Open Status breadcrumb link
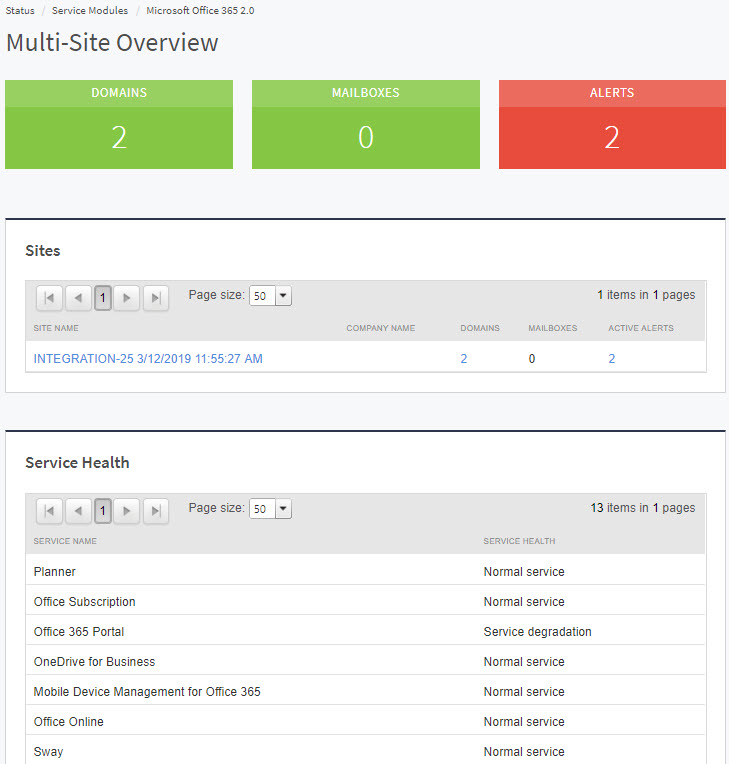The height and width of the screenshot is (764, 729). pyautogui.click(x=20, y=11)
